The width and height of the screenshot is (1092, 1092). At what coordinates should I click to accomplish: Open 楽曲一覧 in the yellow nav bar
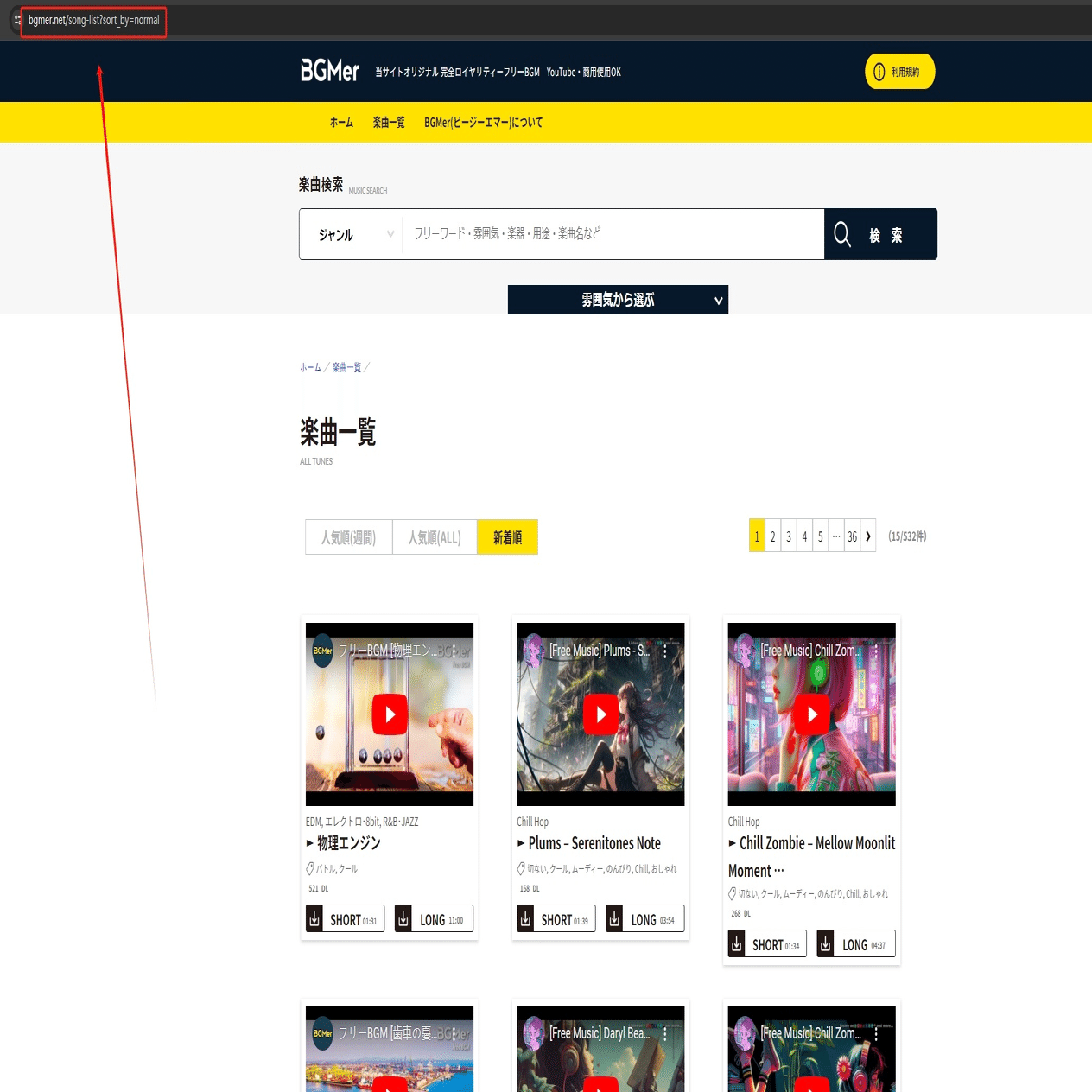point(389,123)
